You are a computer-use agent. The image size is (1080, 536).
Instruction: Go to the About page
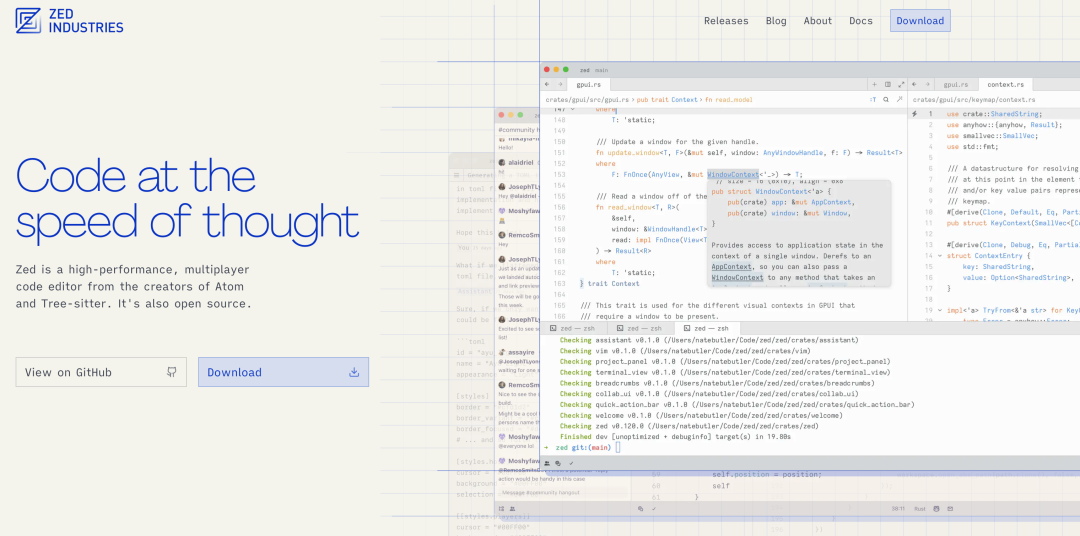[x=818, y=21]
